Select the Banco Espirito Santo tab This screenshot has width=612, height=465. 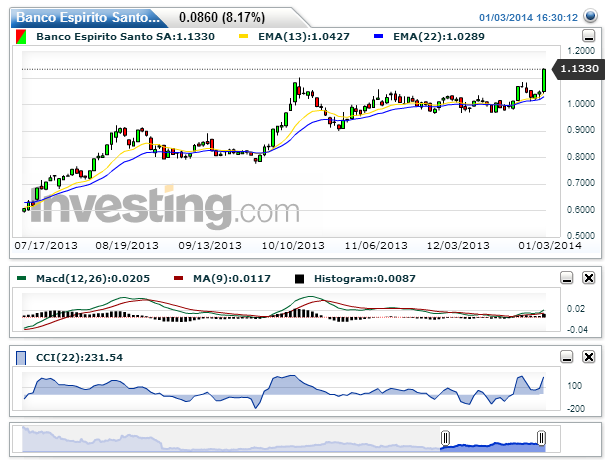tap(88, 18)
